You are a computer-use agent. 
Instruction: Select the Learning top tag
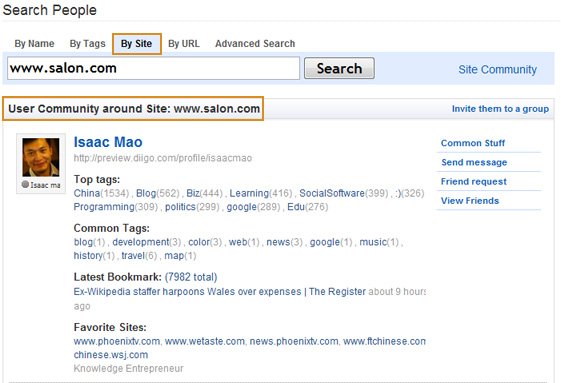[249, 193]
